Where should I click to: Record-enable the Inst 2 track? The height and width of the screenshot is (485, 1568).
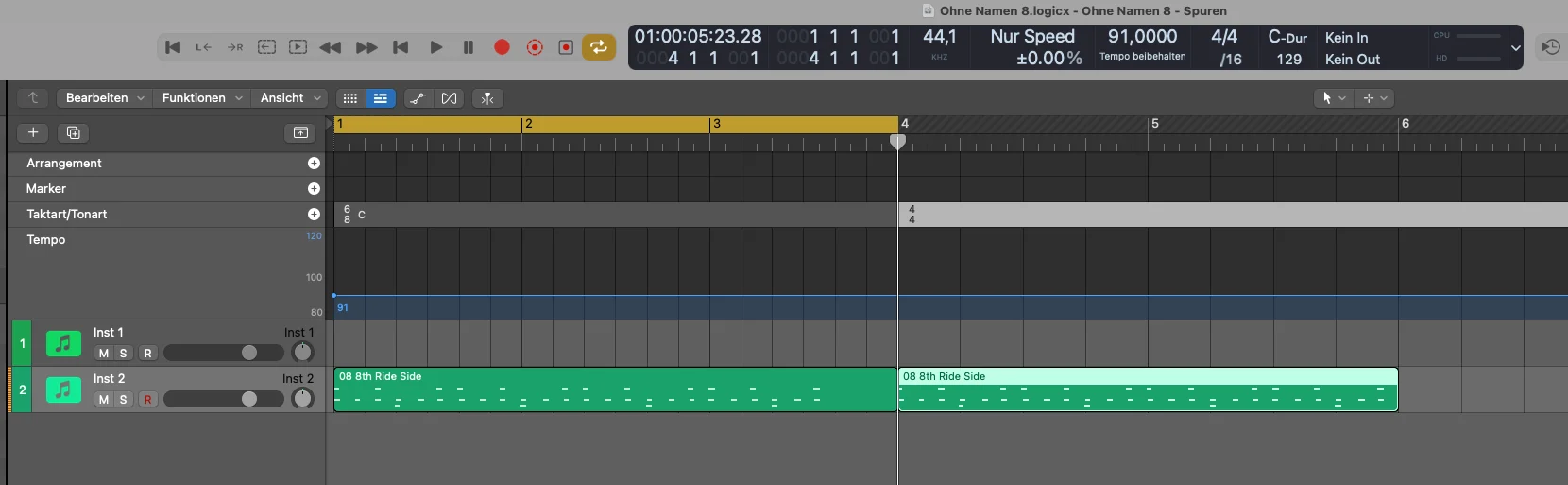[x=147, y=400]
